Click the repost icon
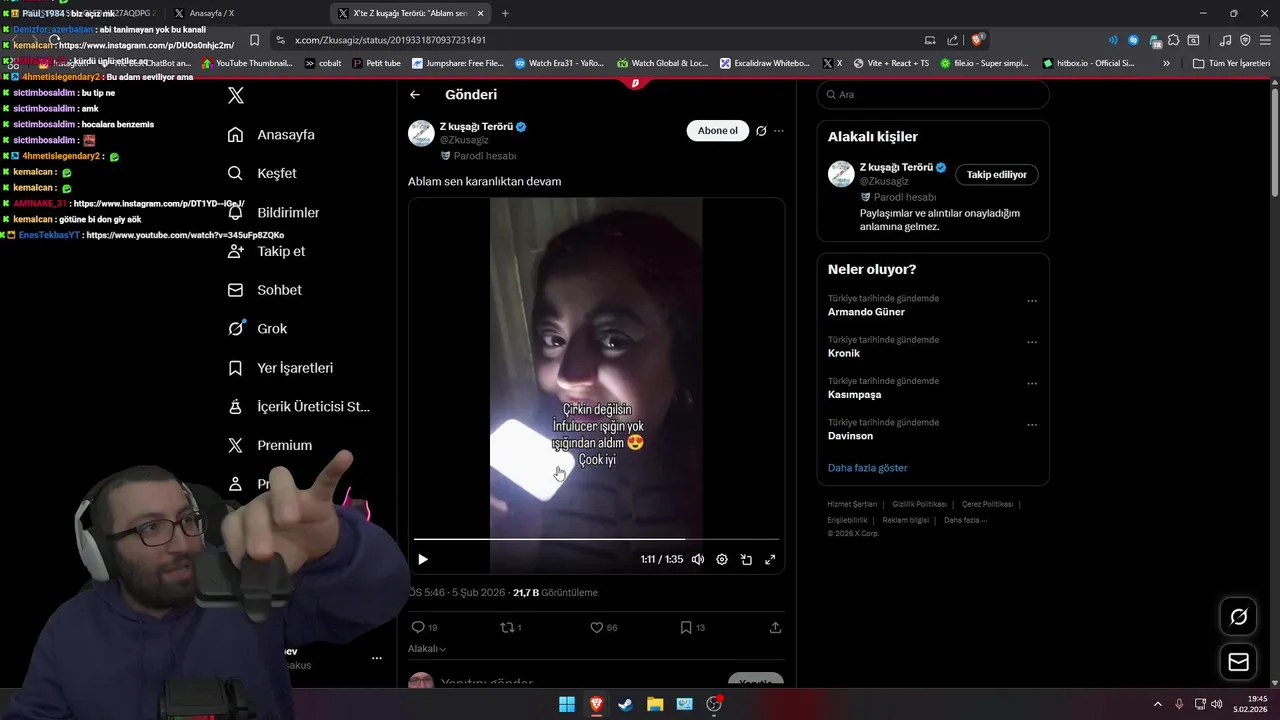 point(510,627)
